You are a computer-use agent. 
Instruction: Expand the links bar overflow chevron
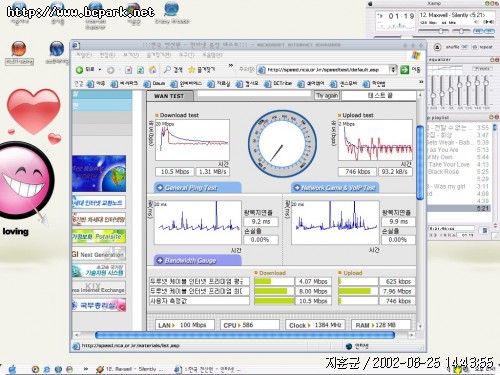[421, 82]
